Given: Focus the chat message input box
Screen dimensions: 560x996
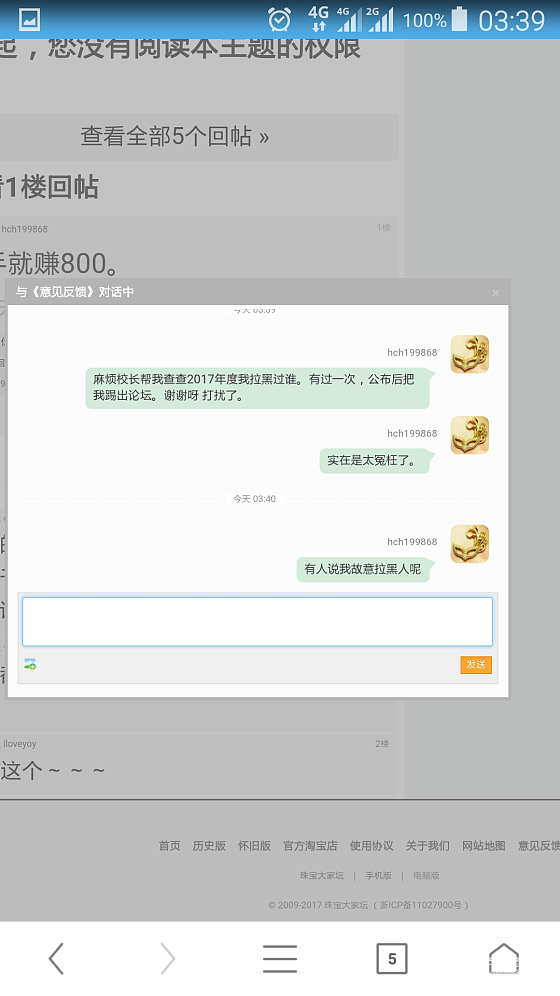Looking at the screenshot, I should pyautogui.click(x=257, y=621).
